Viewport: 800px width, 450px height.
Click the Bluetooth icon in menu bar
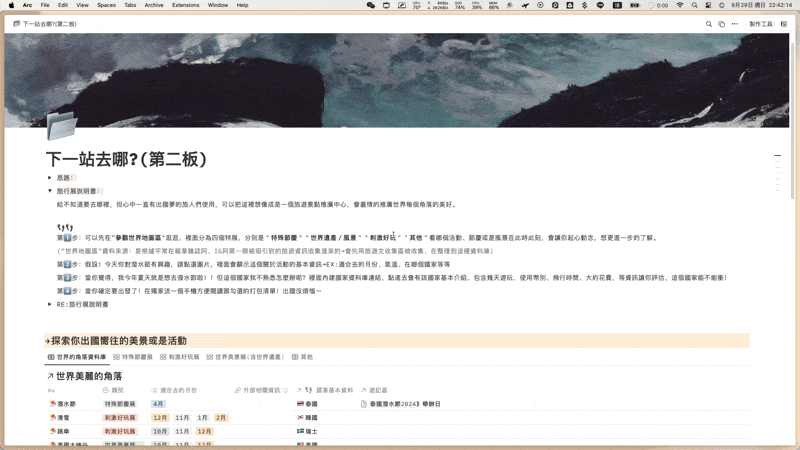(585, 5)
